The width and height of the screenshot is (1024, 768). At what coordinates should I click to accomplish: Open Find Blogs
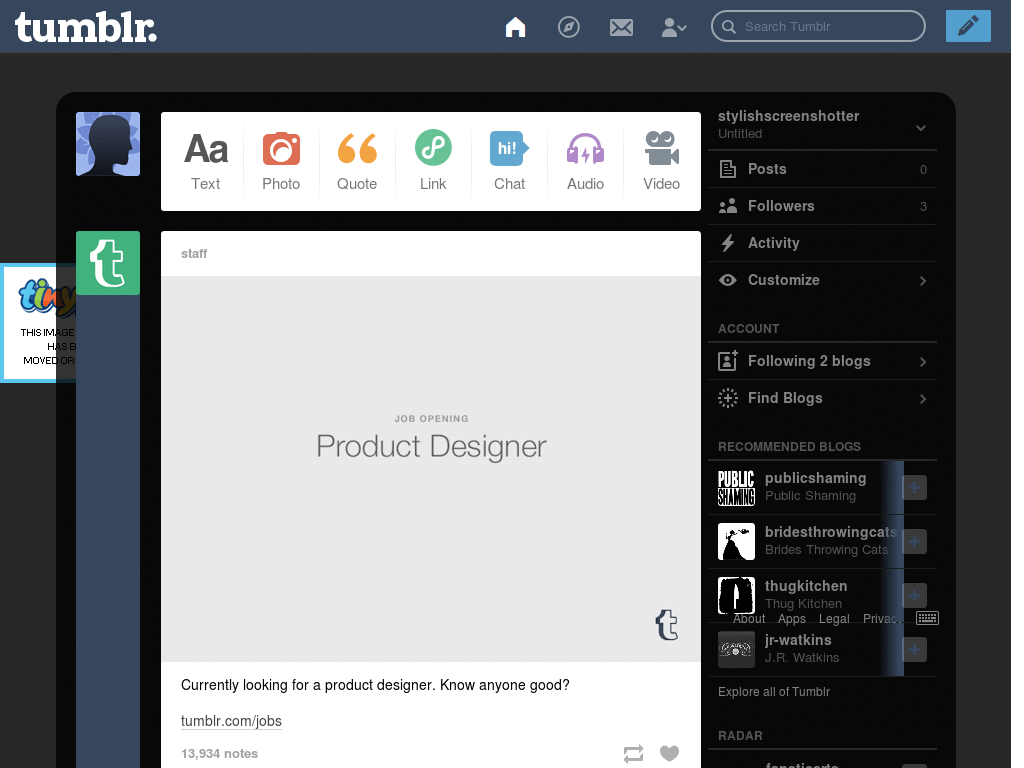tap(822, 398)
